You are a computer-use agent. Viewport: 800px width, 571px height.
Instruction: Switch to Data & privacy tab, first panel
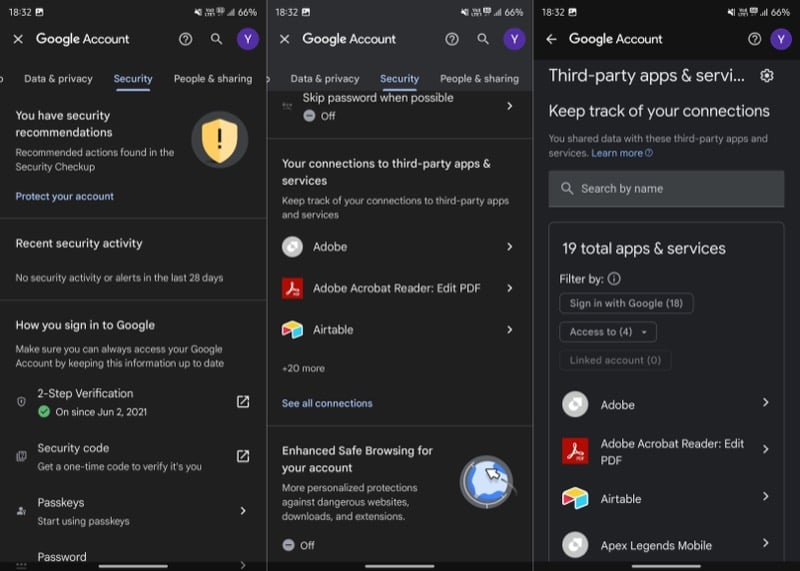click(x=58, y=79)
